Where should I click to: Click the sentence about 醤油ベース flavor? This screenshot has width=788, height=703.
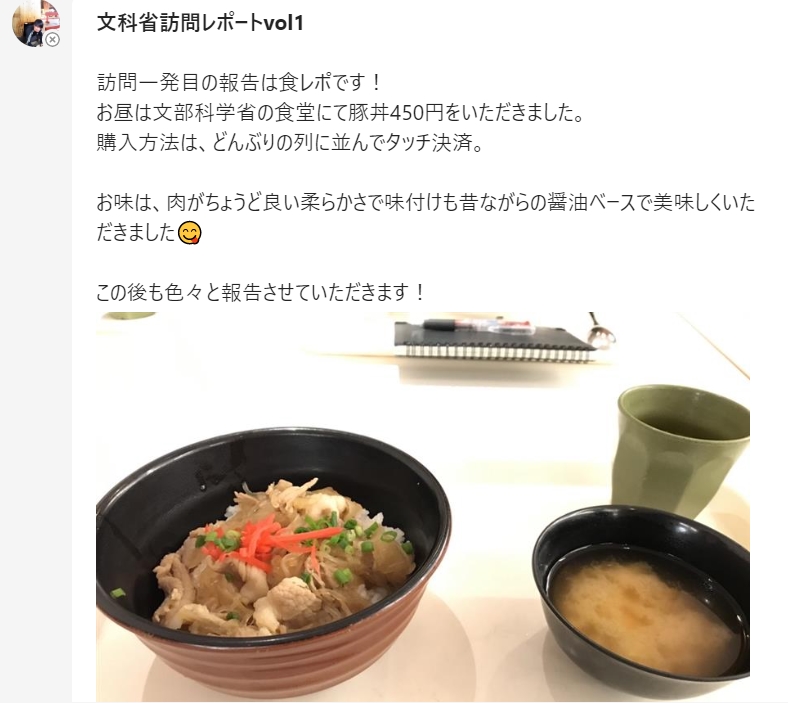426,218
